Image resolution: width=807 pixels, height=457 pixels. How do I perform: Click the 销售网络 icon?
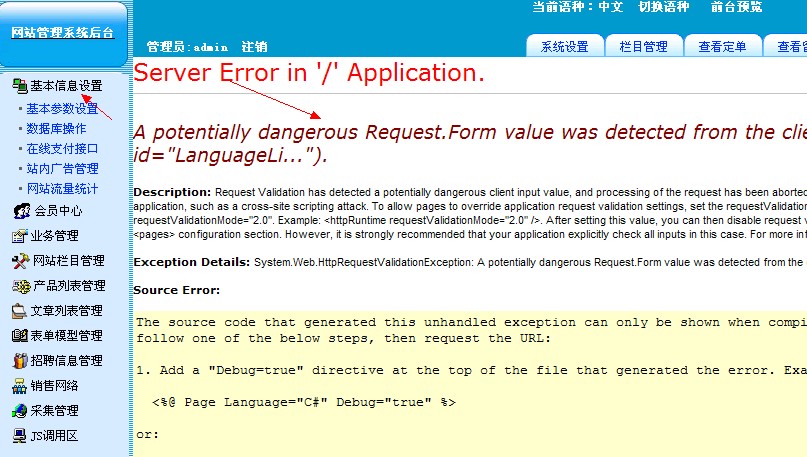coord(19,386)
